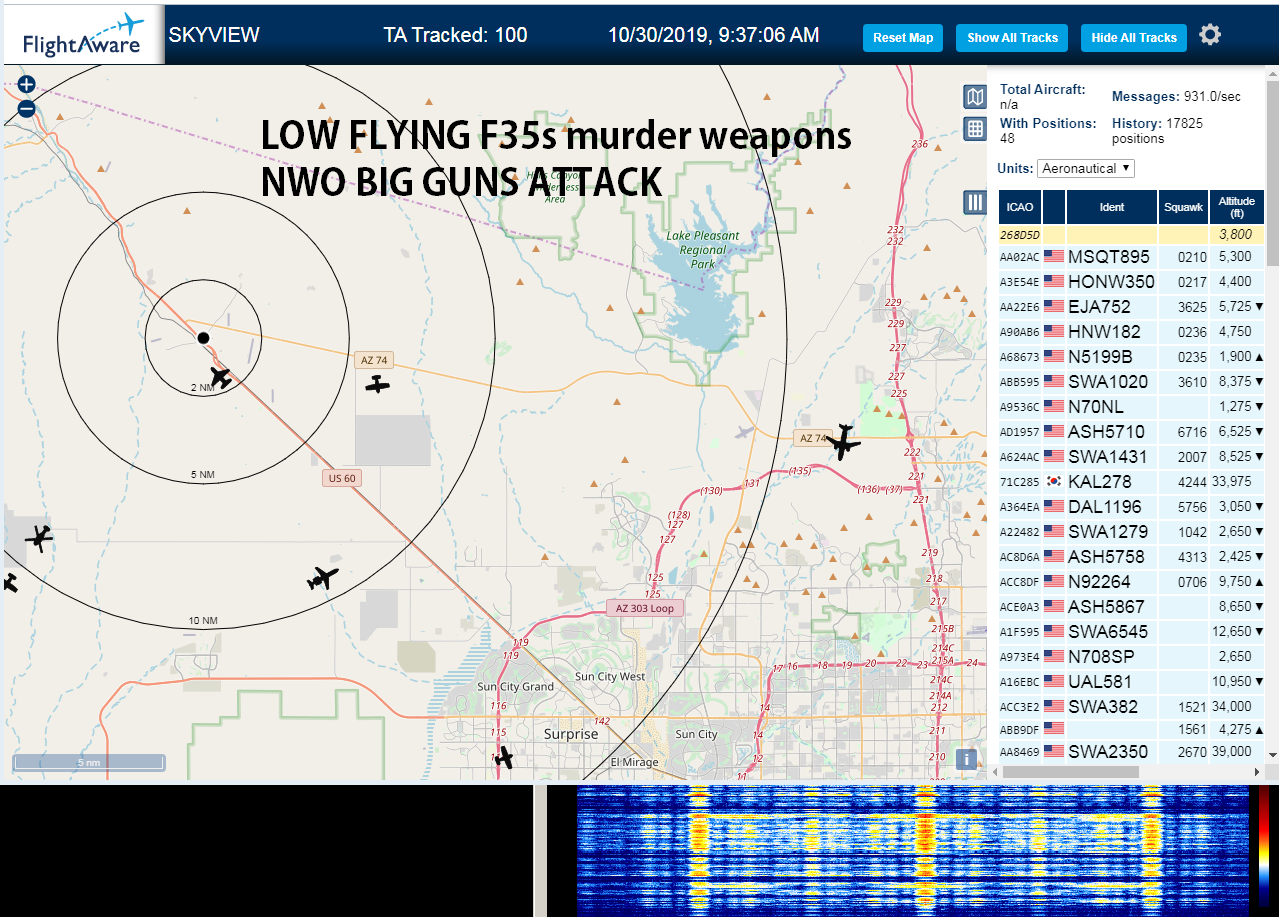
Task: Sort the table by the Squawk column
Action: (1184, 207)
